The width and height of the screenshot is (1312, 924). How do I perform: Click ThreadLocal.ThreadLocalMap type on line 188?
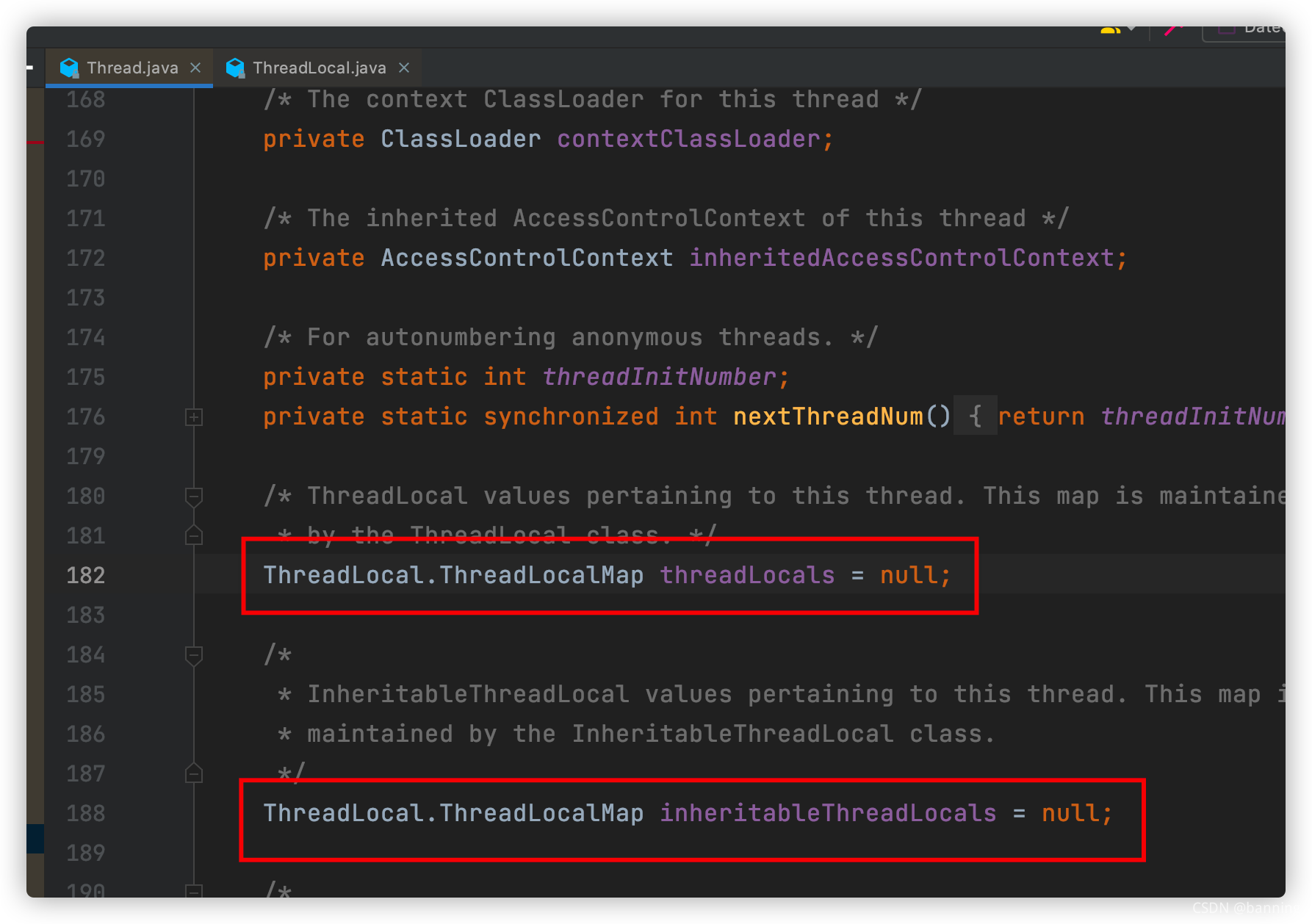click(453, 813)
